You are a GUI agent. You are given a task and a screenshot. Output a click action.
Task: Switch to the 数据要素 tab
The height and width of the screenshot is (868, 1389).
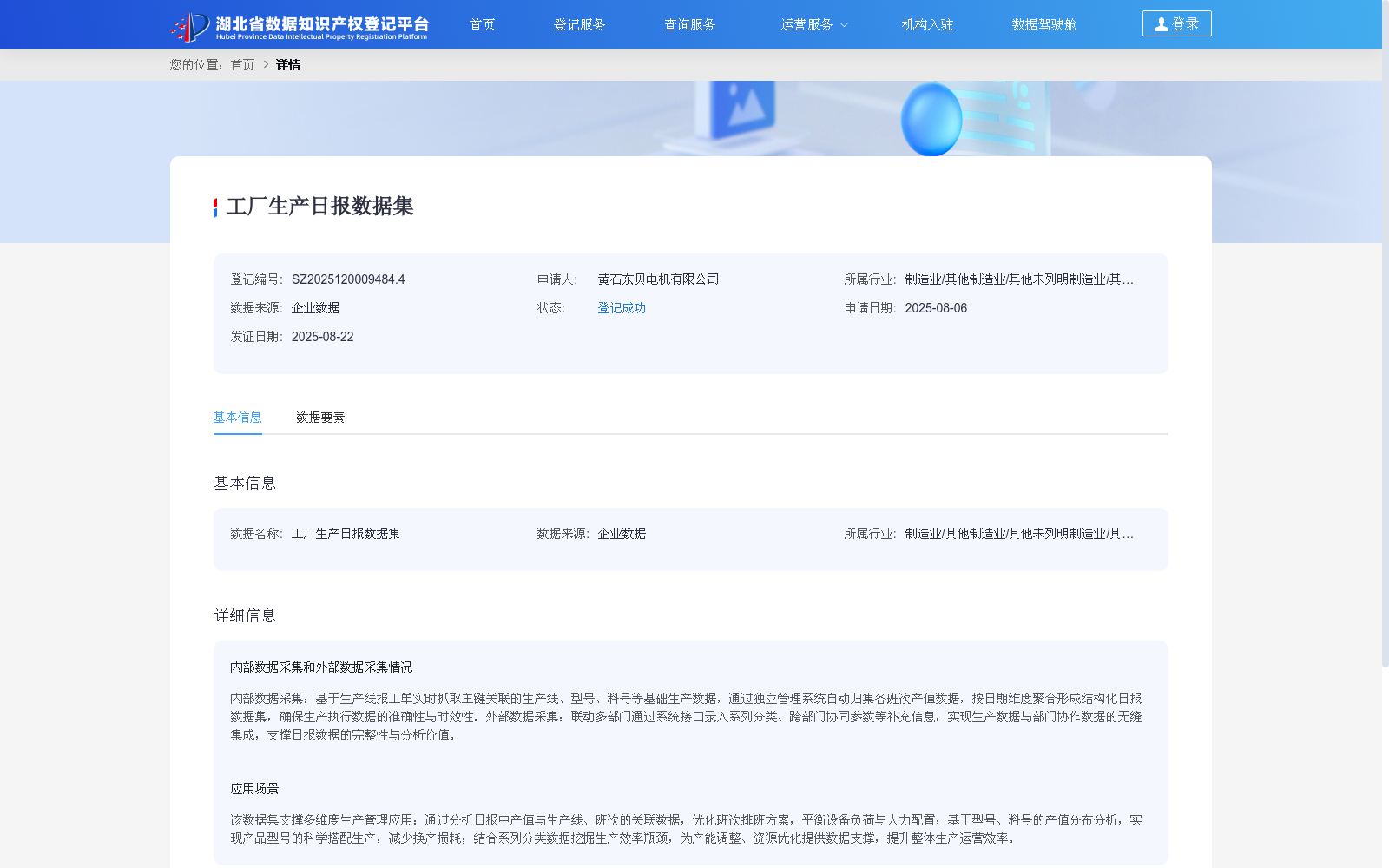pyautogui.click(x=320, y=418)
